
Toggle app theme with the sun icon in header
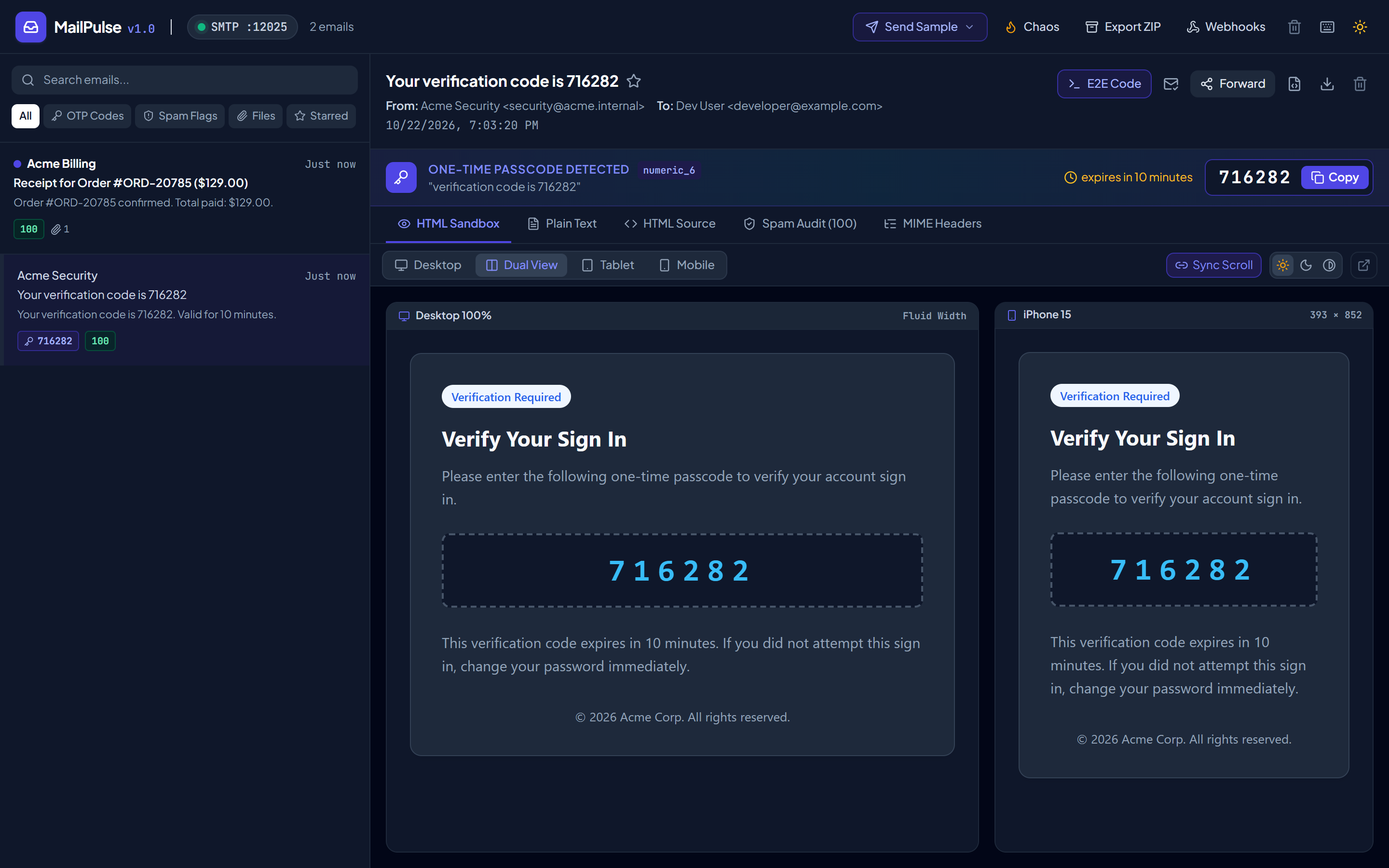point(1360,27)
